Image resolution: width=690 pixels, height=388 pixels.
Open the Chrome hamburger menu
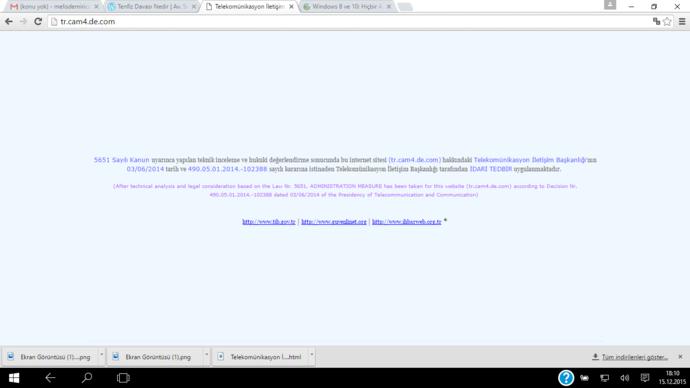point(682,22)
